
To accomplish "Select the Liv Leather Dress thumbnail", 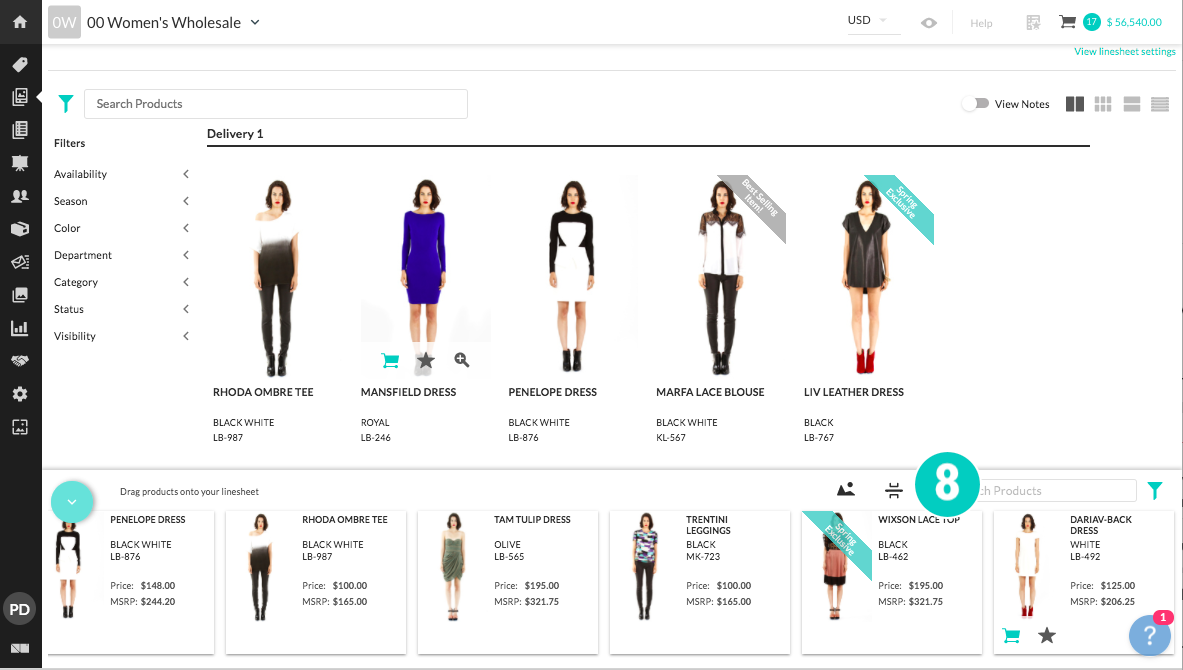I will pos(868,276).
